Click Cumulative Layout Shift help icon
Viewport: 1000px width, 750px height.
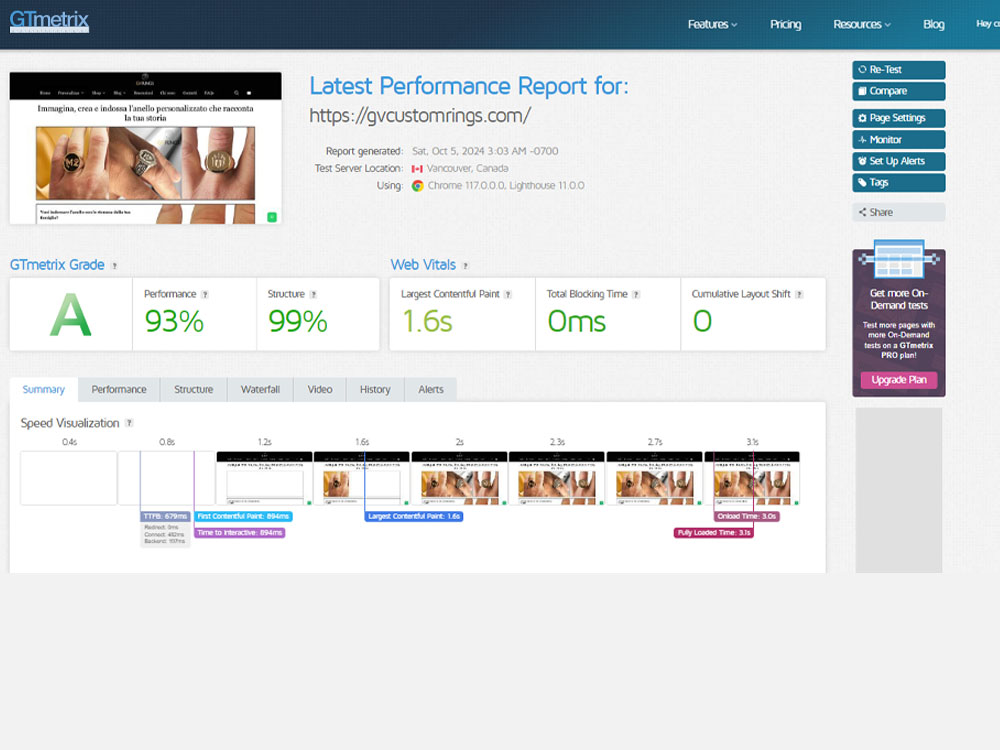click(x=799, y=295)
